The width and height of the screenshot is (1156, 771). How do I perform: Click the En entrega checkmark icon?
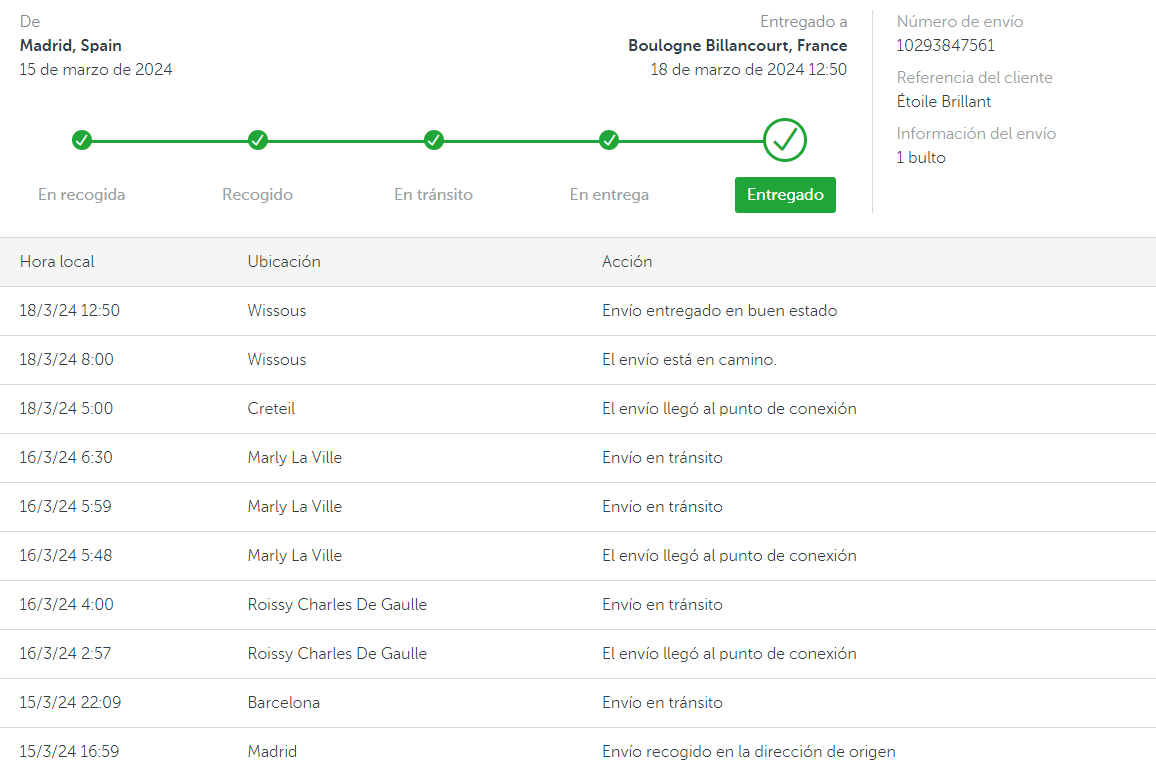click(609, 140)
